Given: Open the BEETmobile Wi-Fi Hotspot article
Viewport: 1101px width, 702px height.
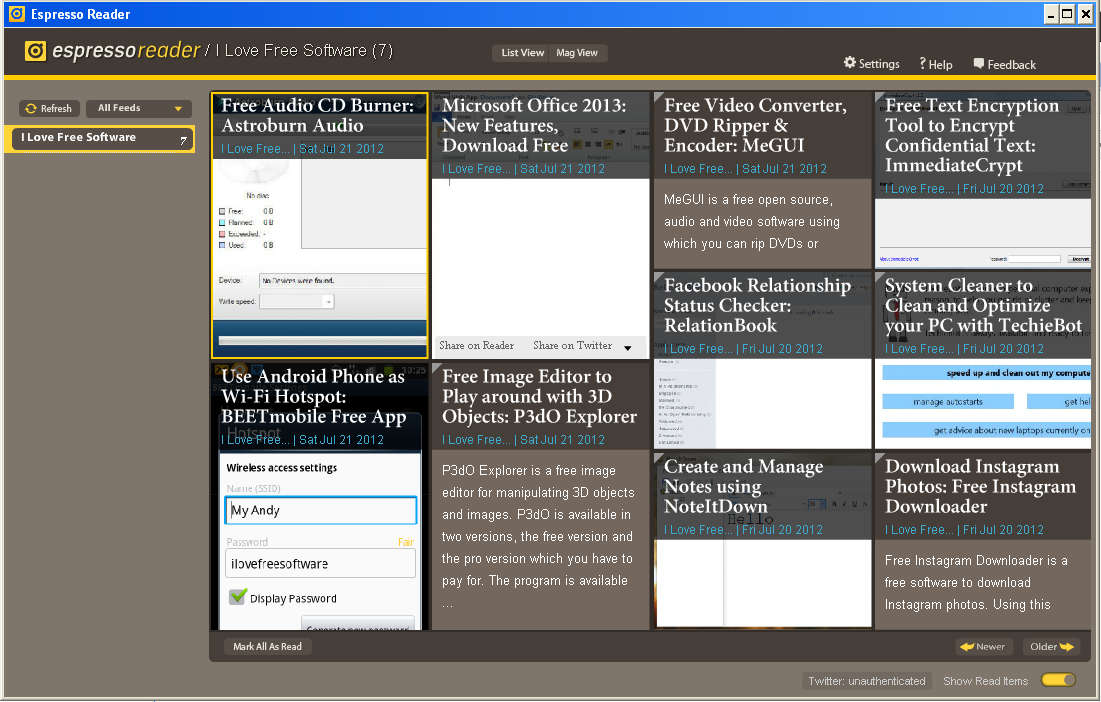Looking at the screenshot, I should pos(319,496).
